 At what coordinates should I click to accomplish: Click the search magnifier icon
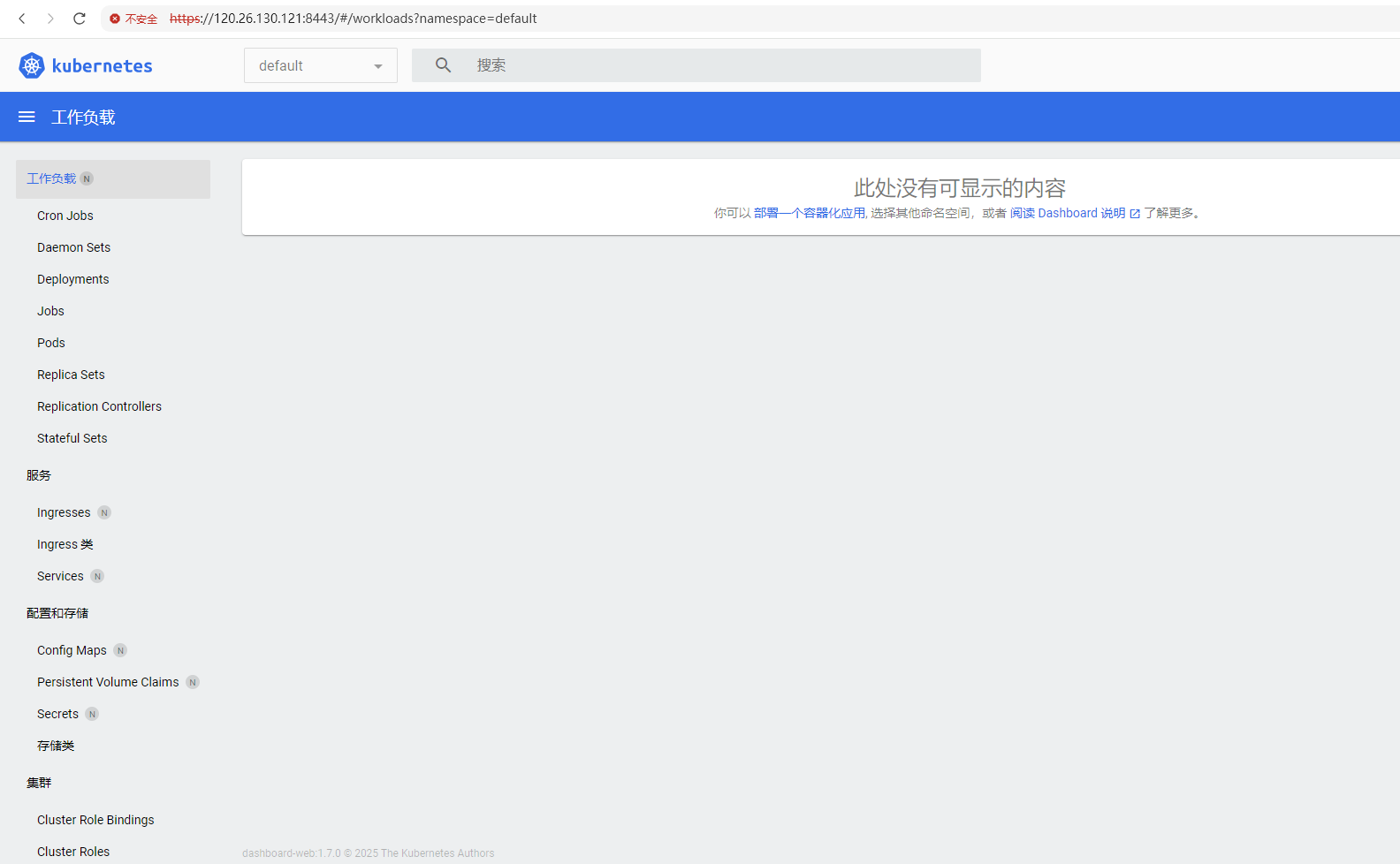click(x=443, y=65)
